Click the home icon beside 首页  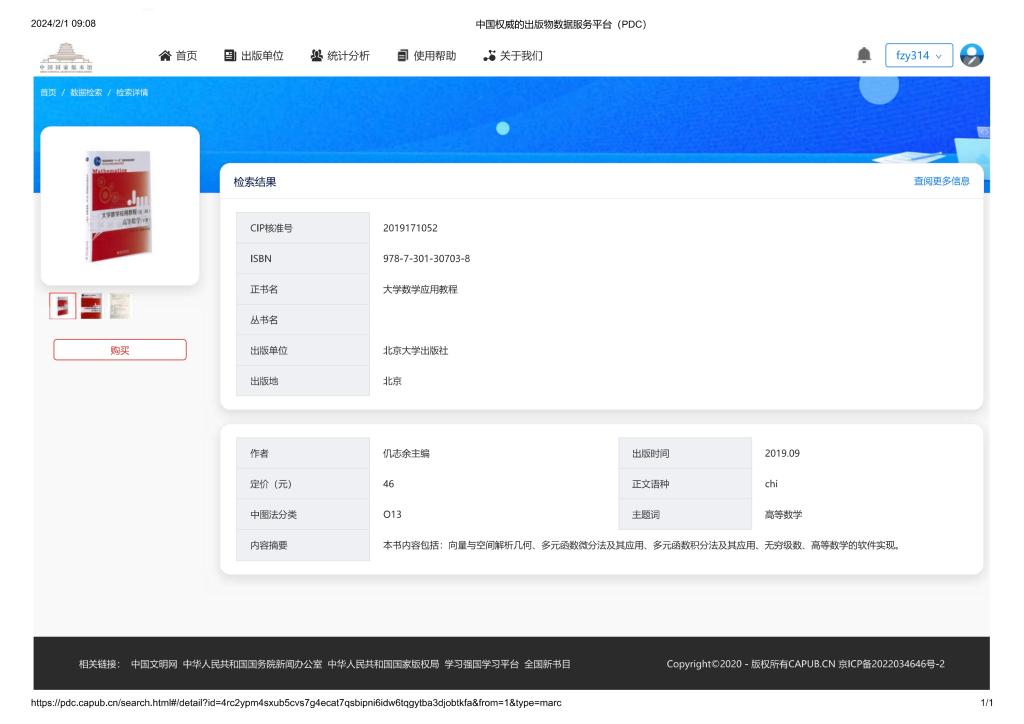tap(165, 56)
